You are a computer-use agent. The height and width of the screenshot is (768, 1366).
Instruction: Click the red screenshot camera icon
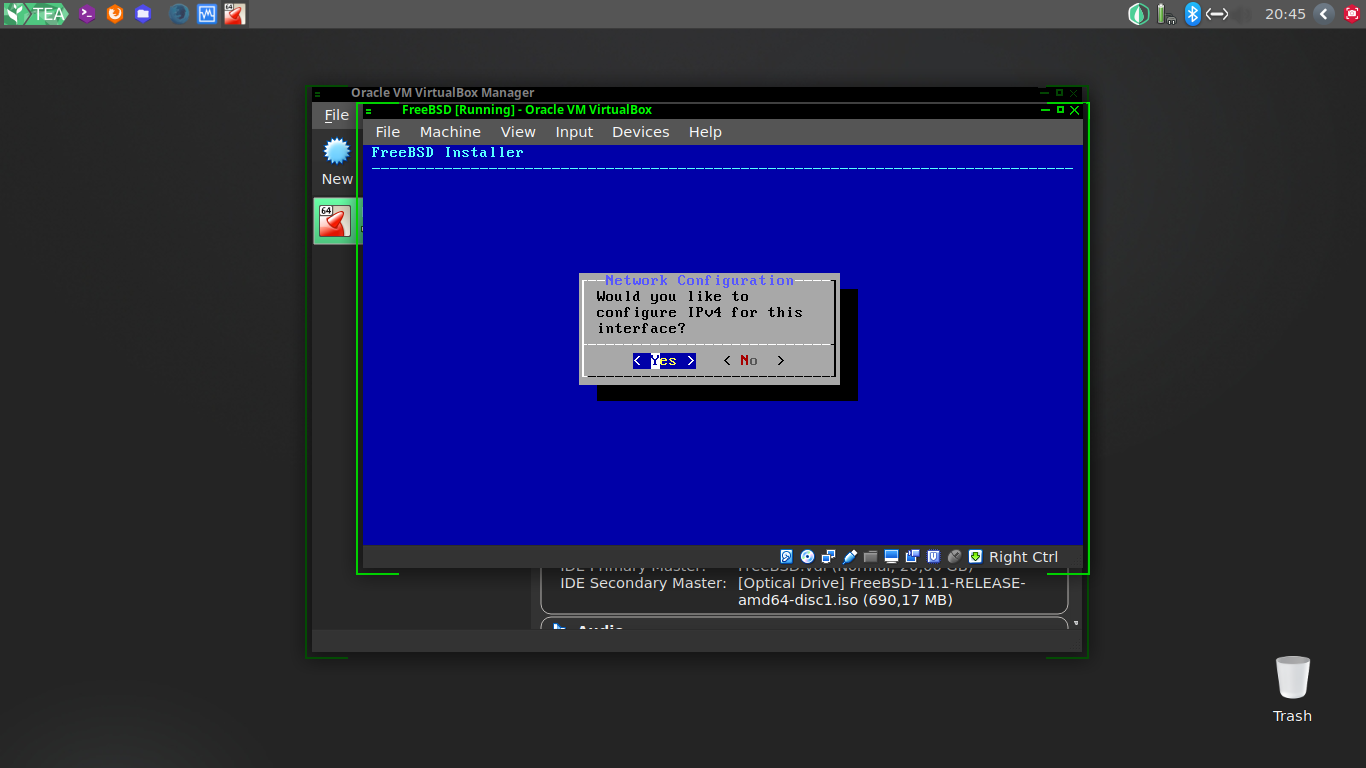pyautogui.click(x=1351, y=14)
